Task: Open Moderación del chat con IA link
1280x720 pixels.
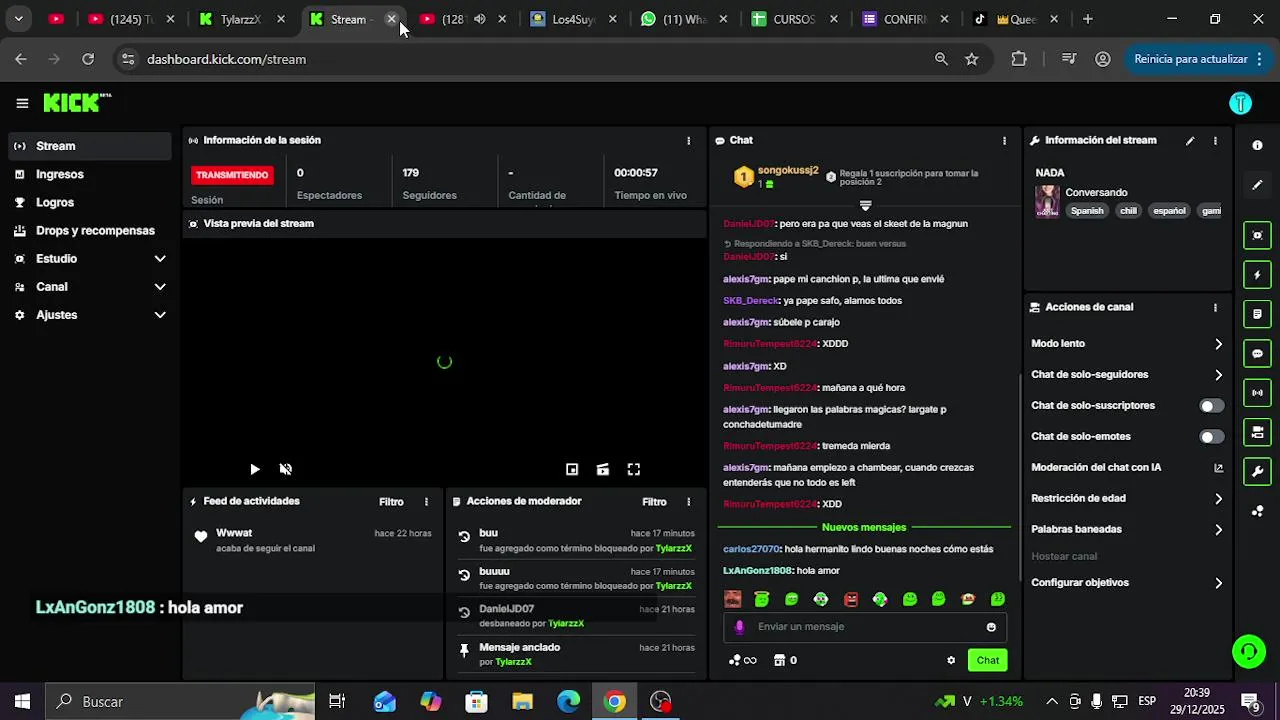Action: pos(1127,468)
